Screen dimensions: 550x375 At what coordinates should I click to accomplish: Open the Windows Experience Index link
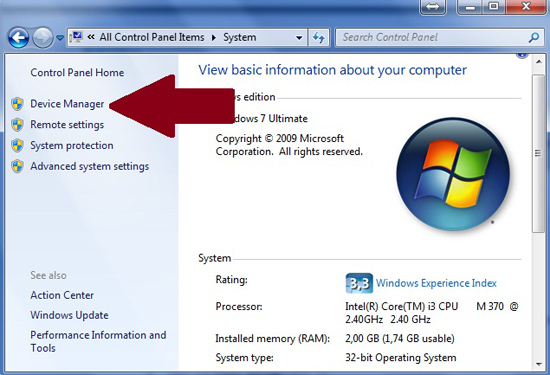pyautogui.click(x=436, y=283)
